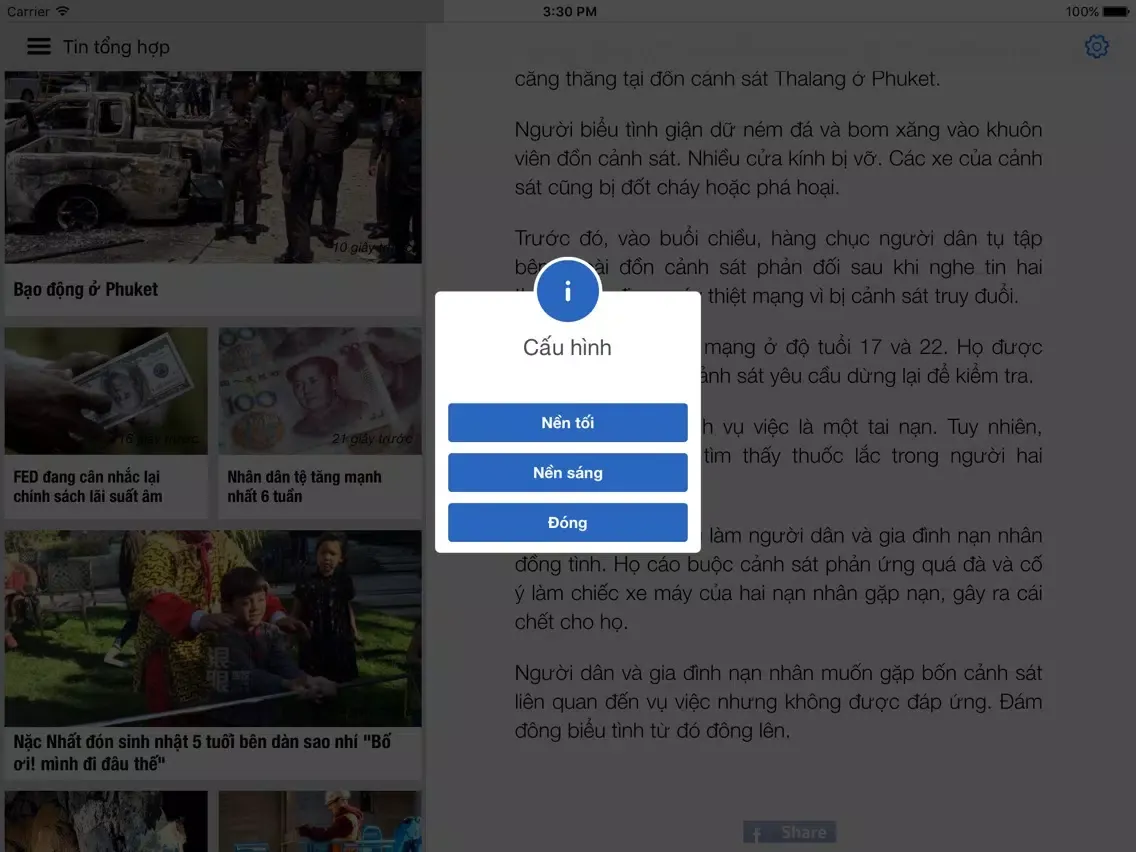
Task: Click the 3:30 PM clock
Action: 569,12
